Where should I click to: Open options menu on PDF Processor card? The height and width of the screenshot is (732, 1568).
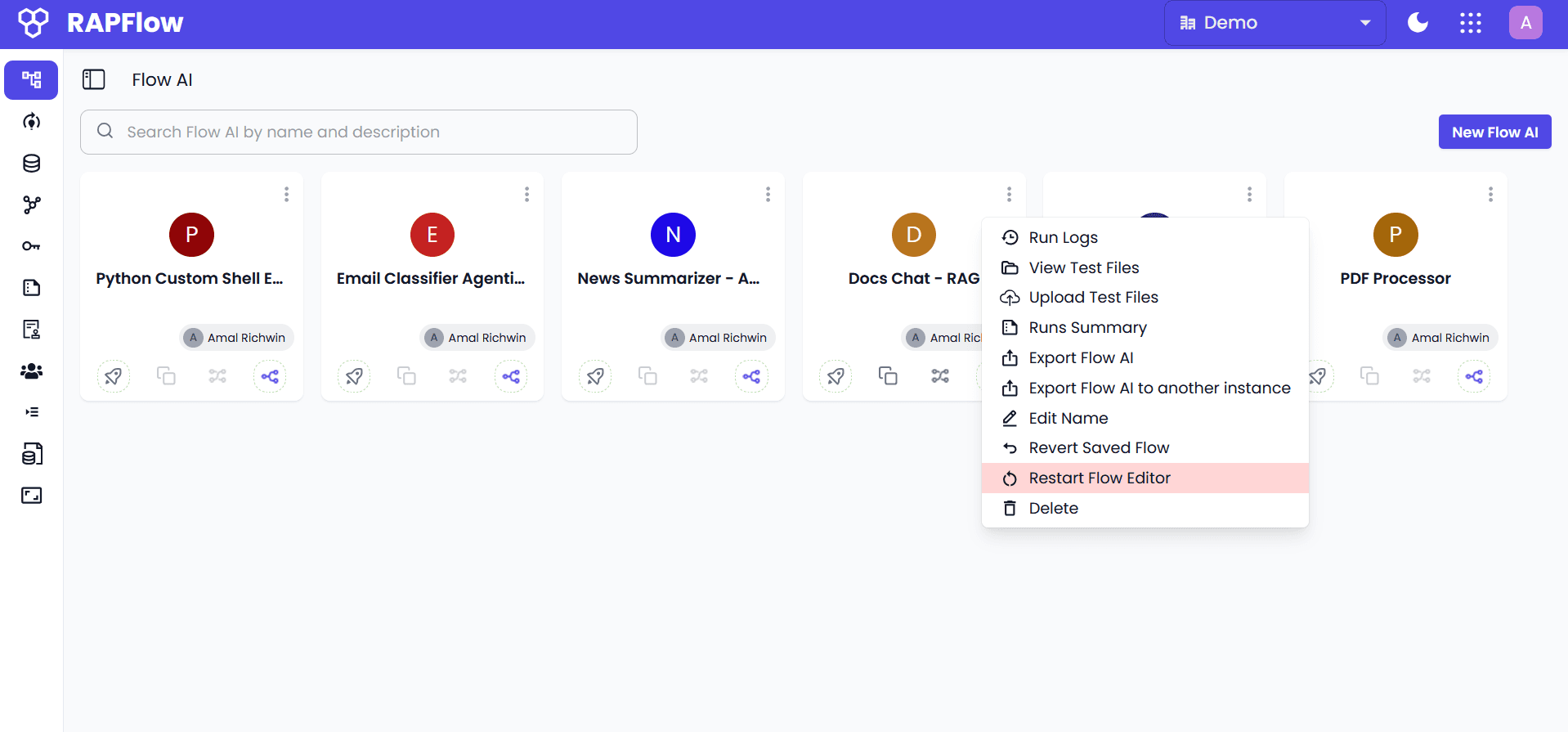point(1490,194)
